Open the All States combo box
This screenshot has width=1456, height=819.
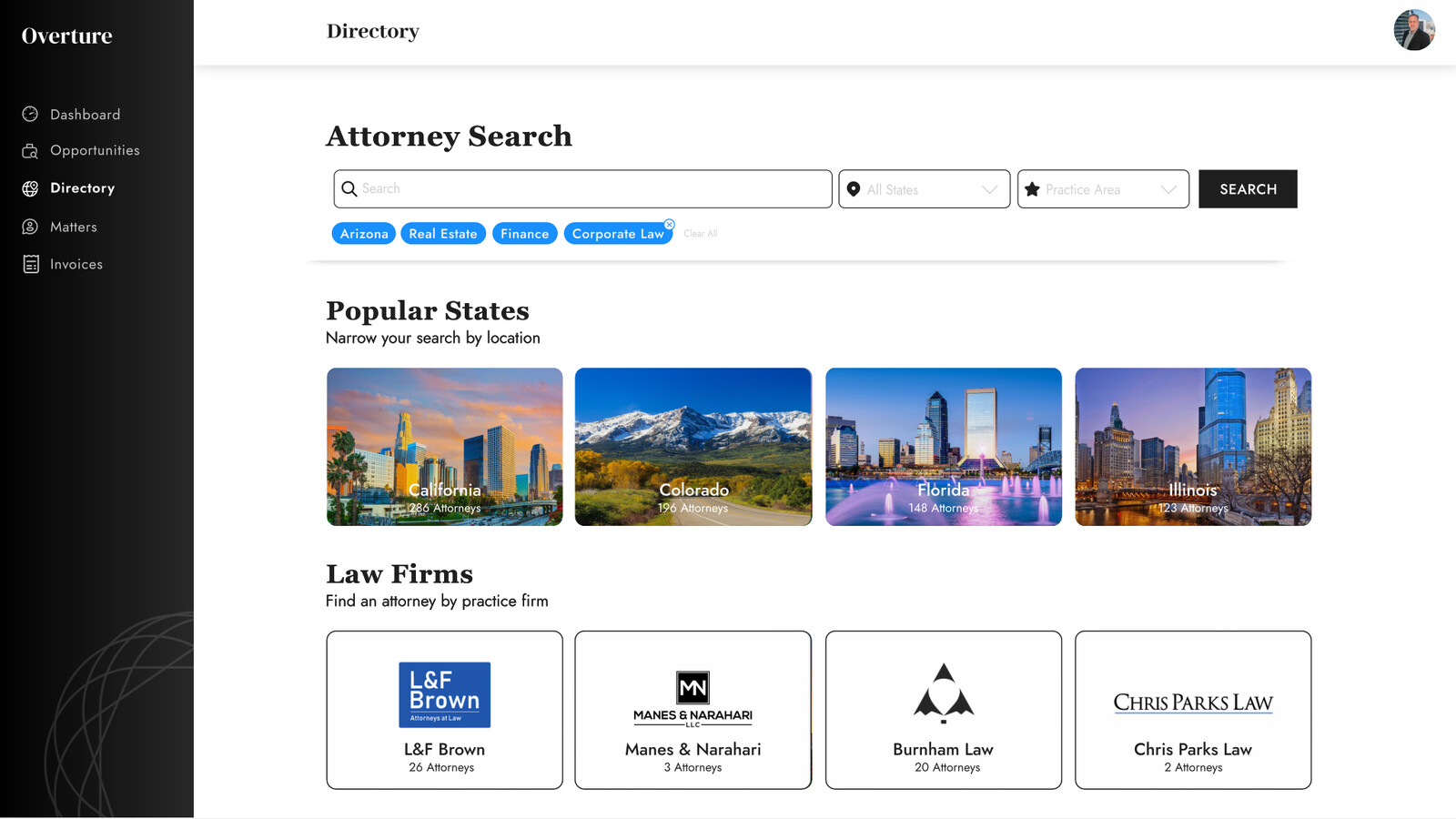(924, 189)
